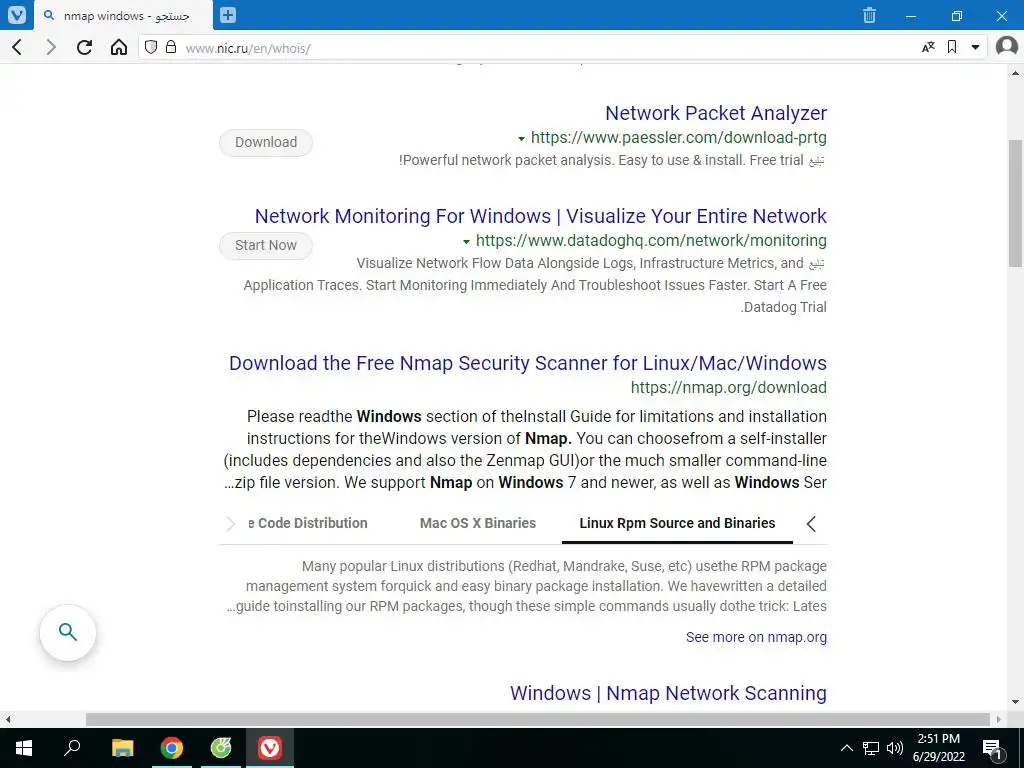Open Windows | Nmap Network Scanning link
The width and height of the screenshot is (1024, 768).
point(668,693)
